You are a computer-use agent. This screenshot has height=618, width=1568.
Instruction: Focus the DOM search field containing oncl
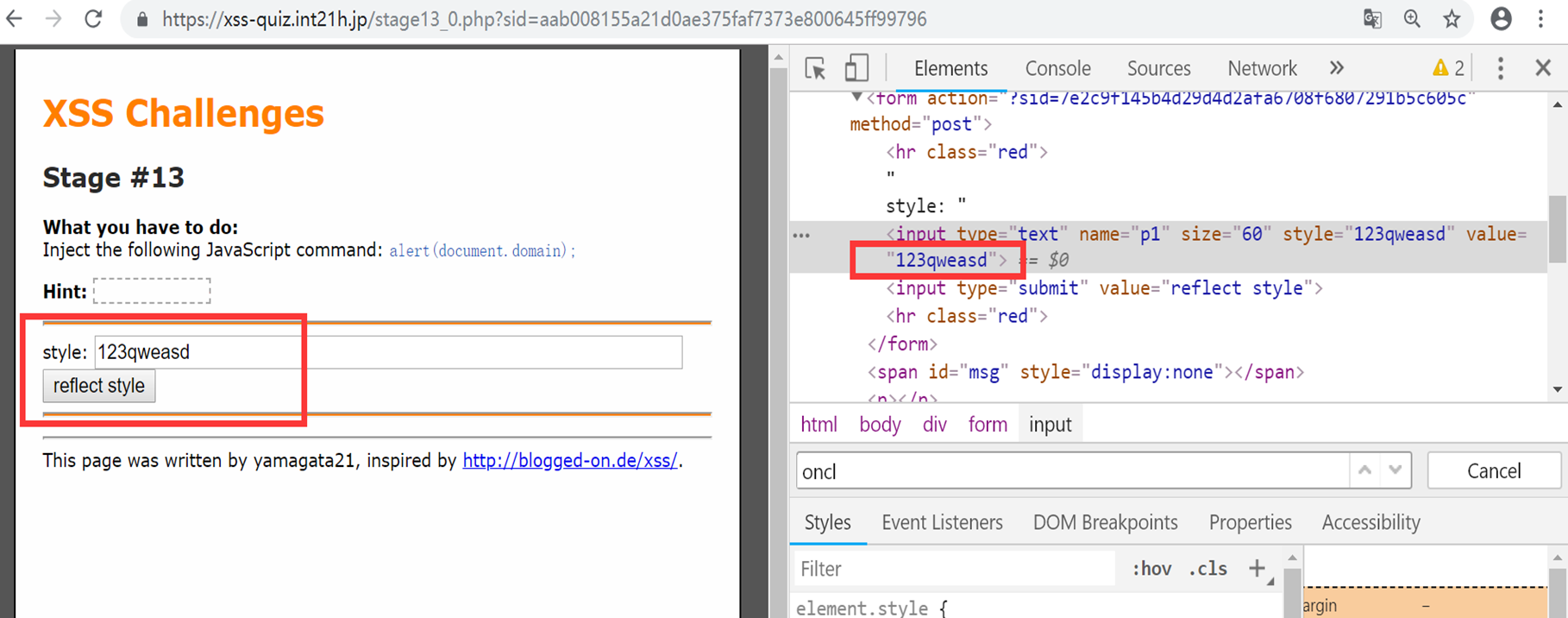coord(1072,471)
